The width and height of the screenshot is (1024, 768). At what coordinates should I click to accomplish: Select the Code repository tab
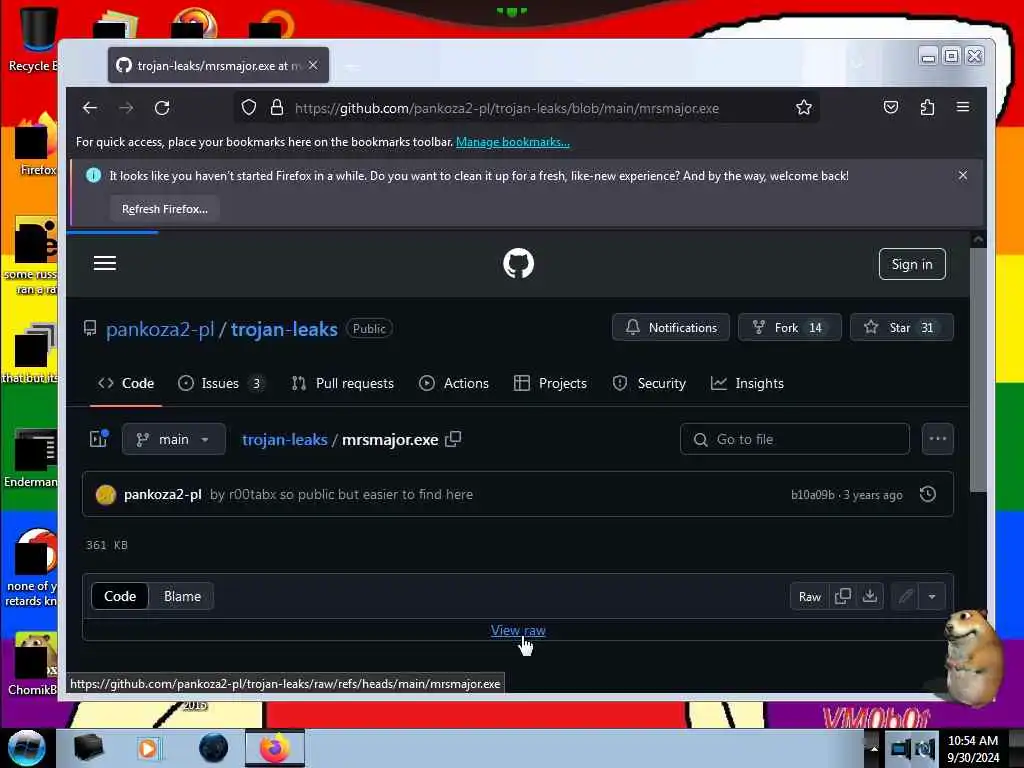(x=126, y=383)
